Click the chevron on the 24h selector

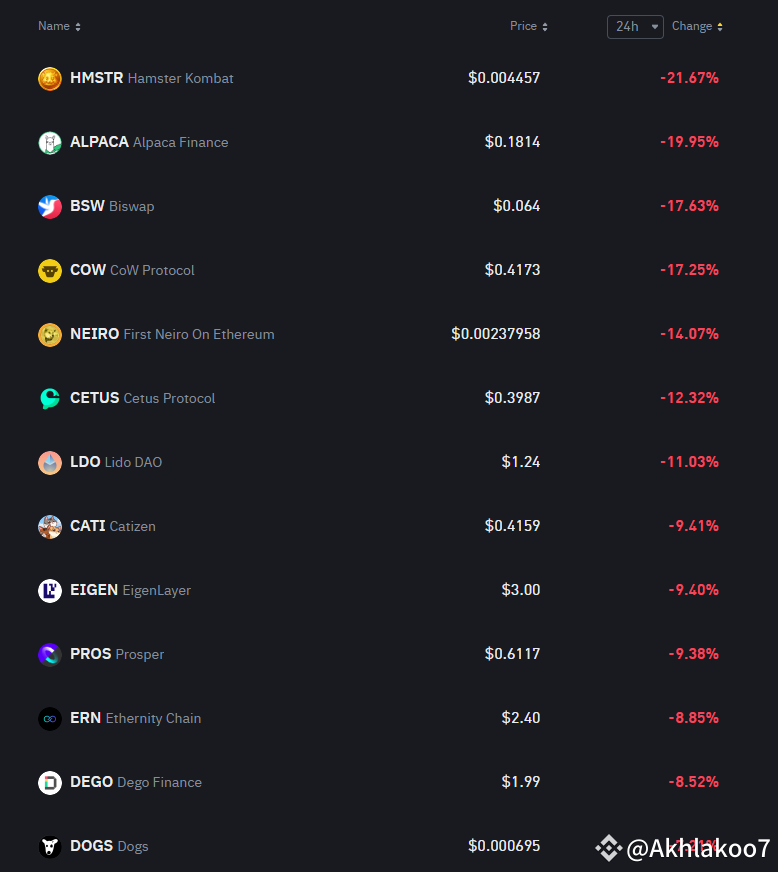click(x=657, y=27)
